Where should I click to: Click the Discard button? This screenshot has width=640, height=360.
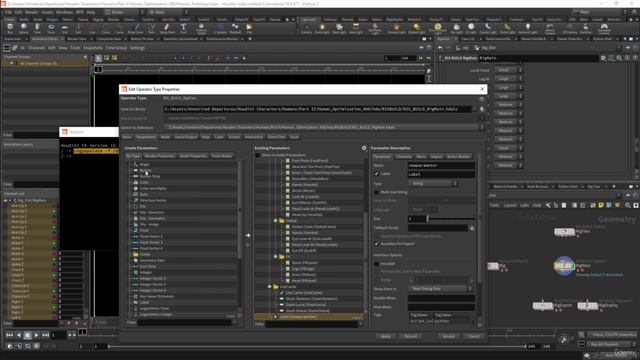(410, 336)
